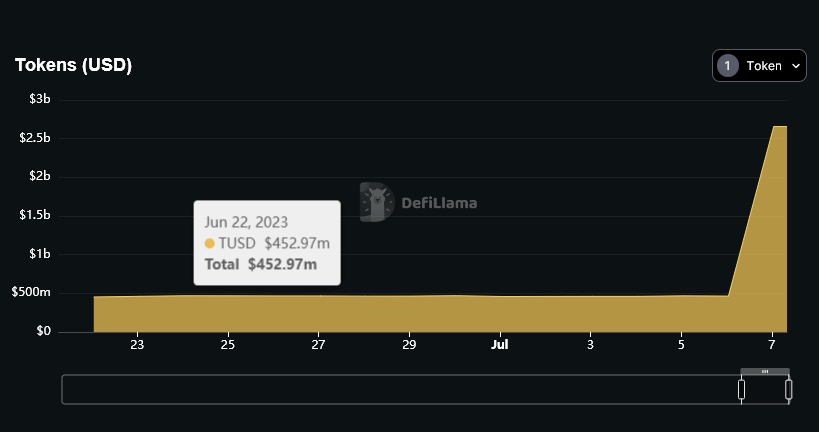Click the chart peak near July 7
Viewport: 819px width, 432px height.
[x=773, y=128]
